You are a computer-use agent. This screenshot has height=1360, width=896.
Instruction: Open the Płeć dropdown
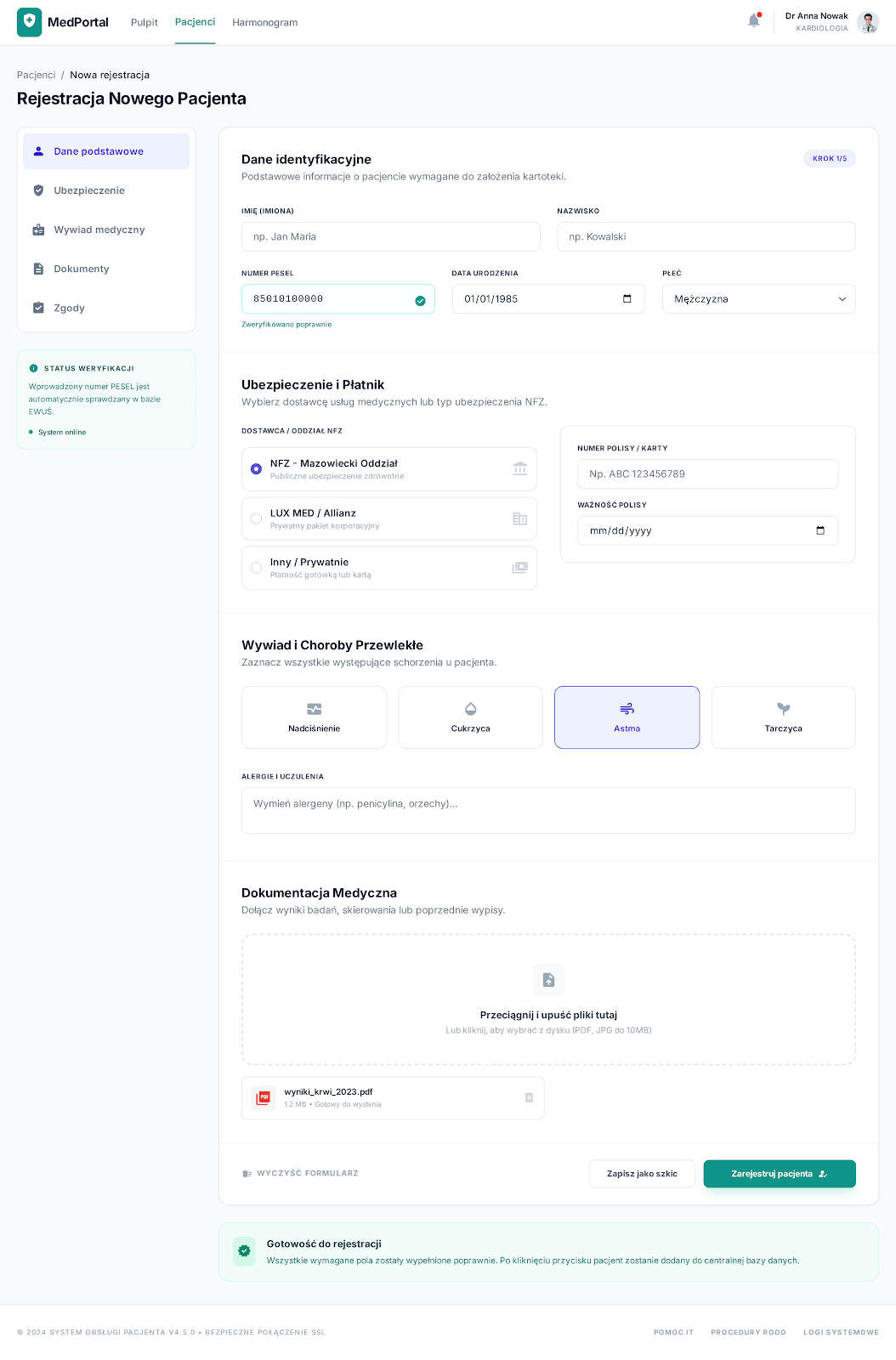[759, 299]
